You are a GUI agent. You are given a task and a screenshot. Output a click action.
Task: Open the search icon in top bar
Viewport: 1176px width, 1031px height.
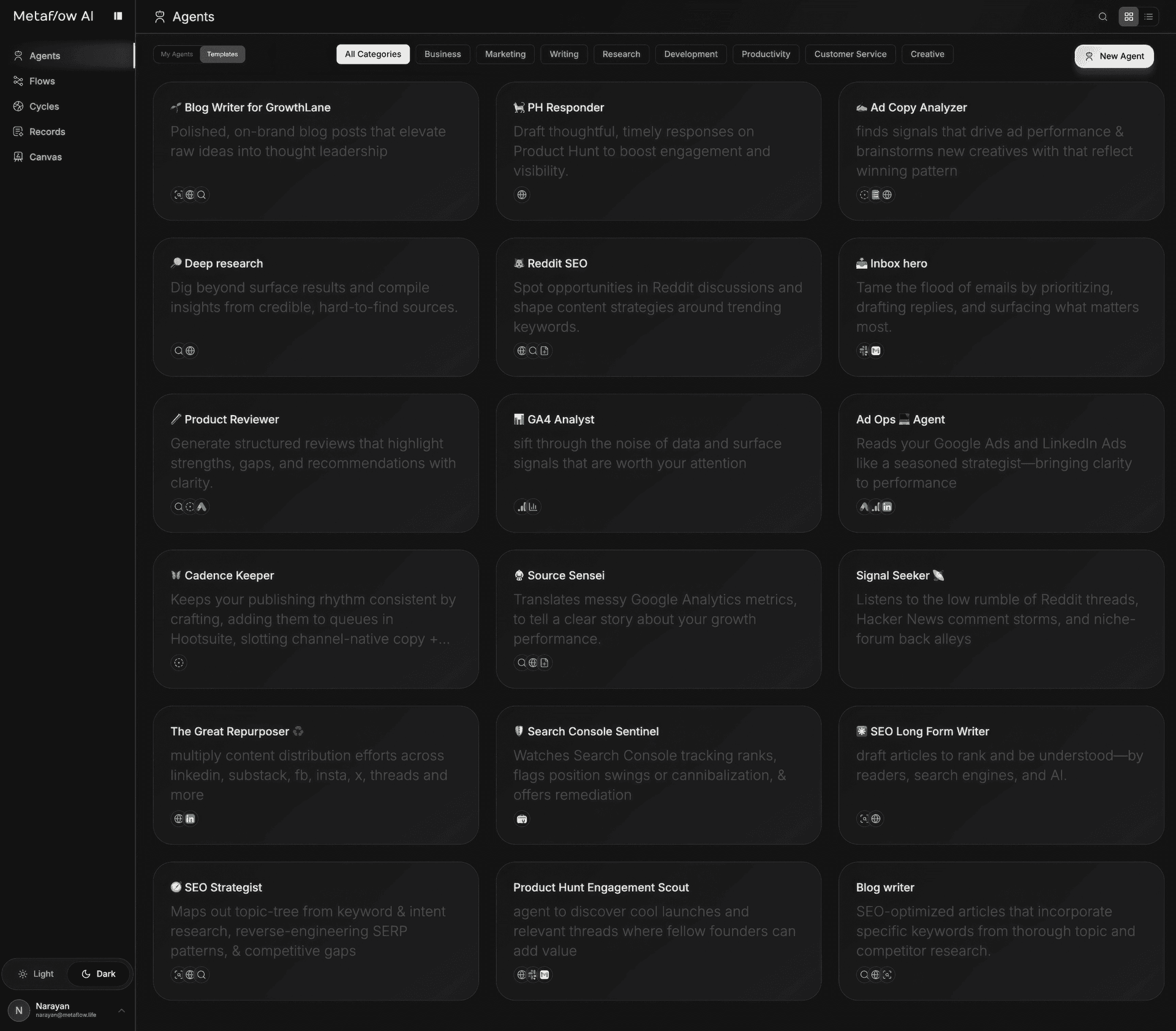click(1102, 17)
